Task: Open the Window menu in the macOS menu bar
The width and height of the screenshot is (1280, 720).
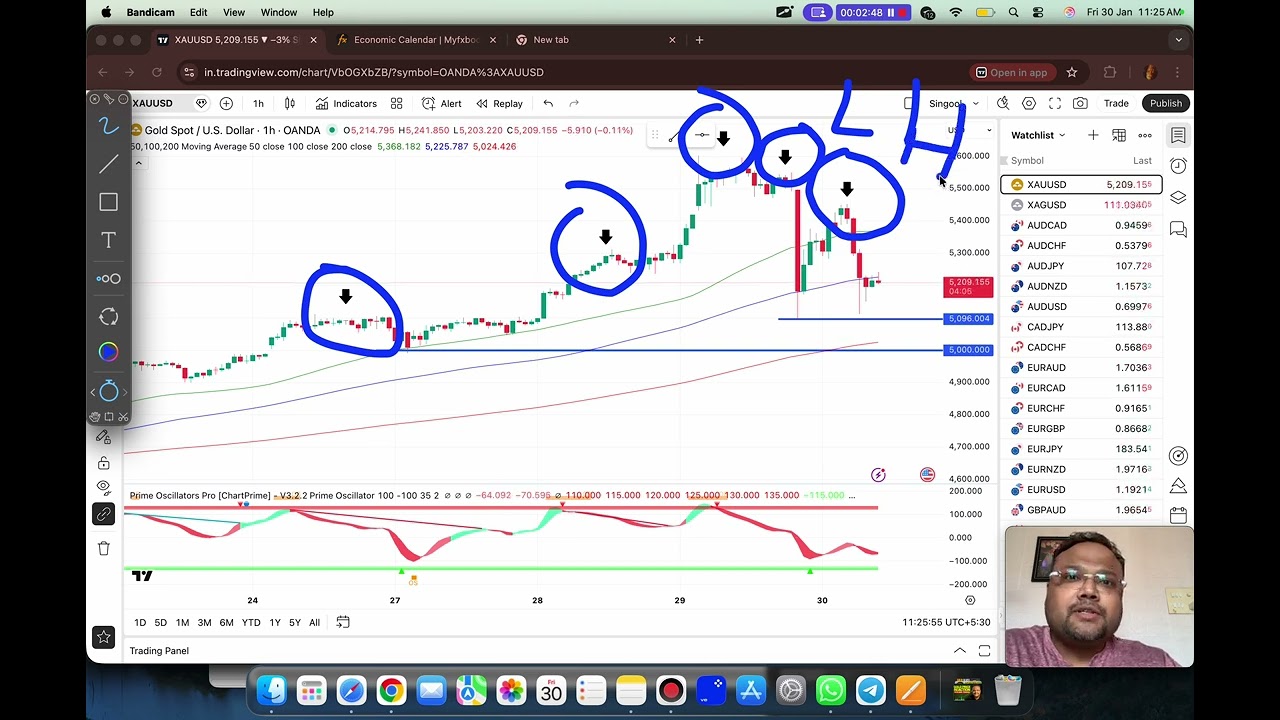Action: (x=278, y=12)
